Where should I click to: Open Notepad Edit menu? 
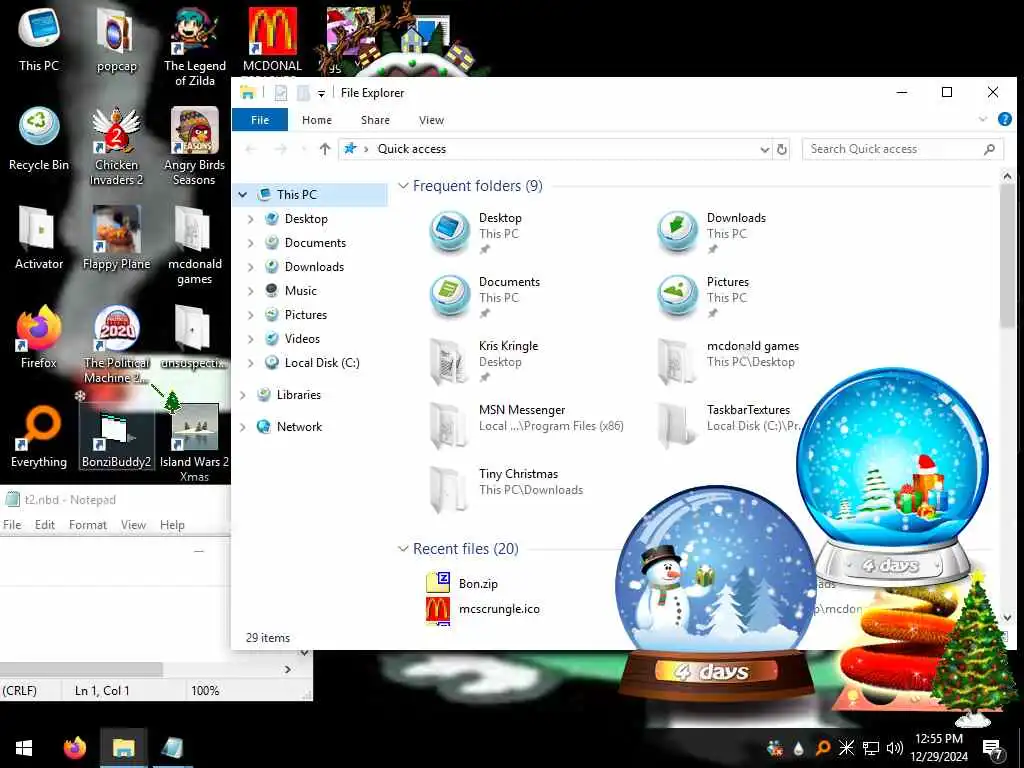click(44, 525)
